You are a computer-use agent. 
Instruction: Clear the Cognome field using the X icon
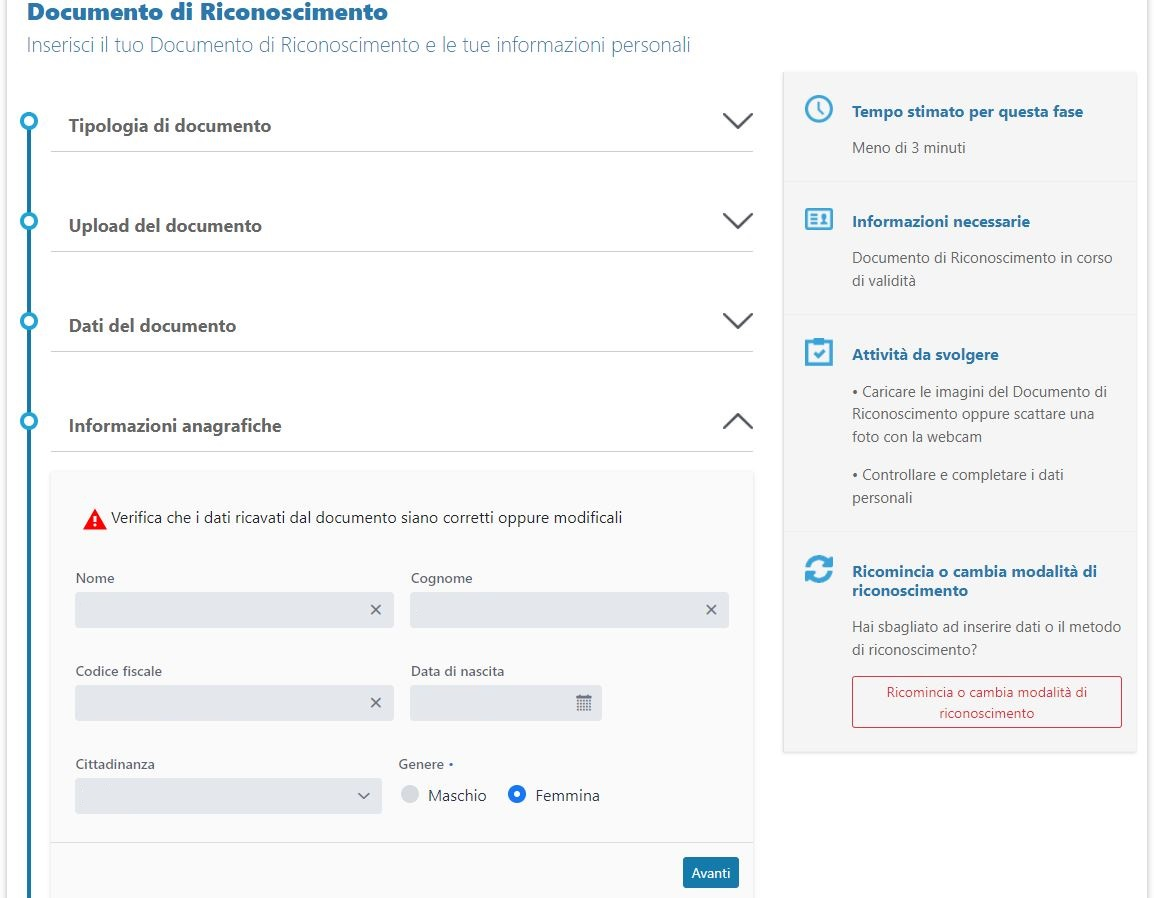tap(711, 610)
